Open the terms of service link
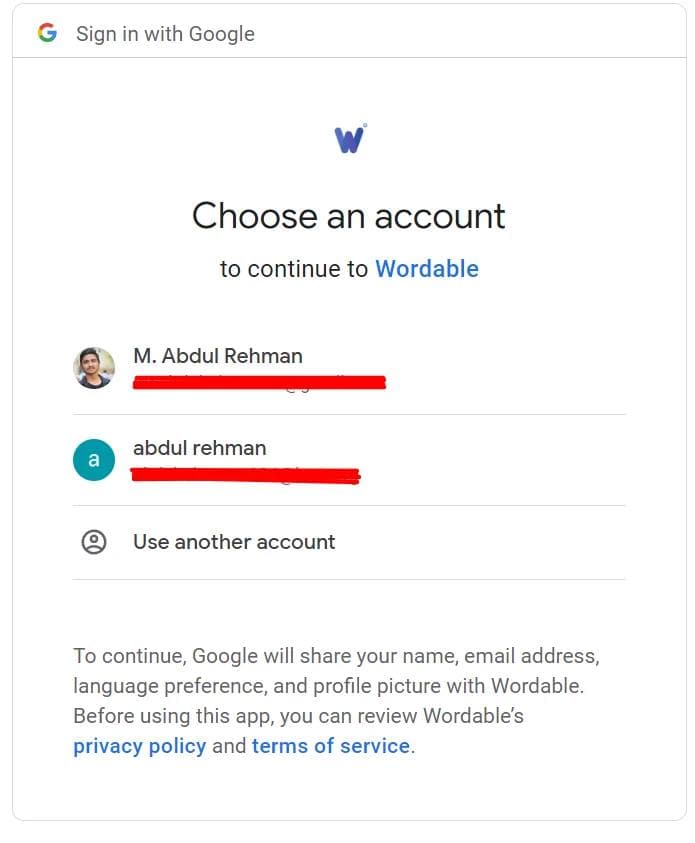695x843 pixels. [330, 746]
